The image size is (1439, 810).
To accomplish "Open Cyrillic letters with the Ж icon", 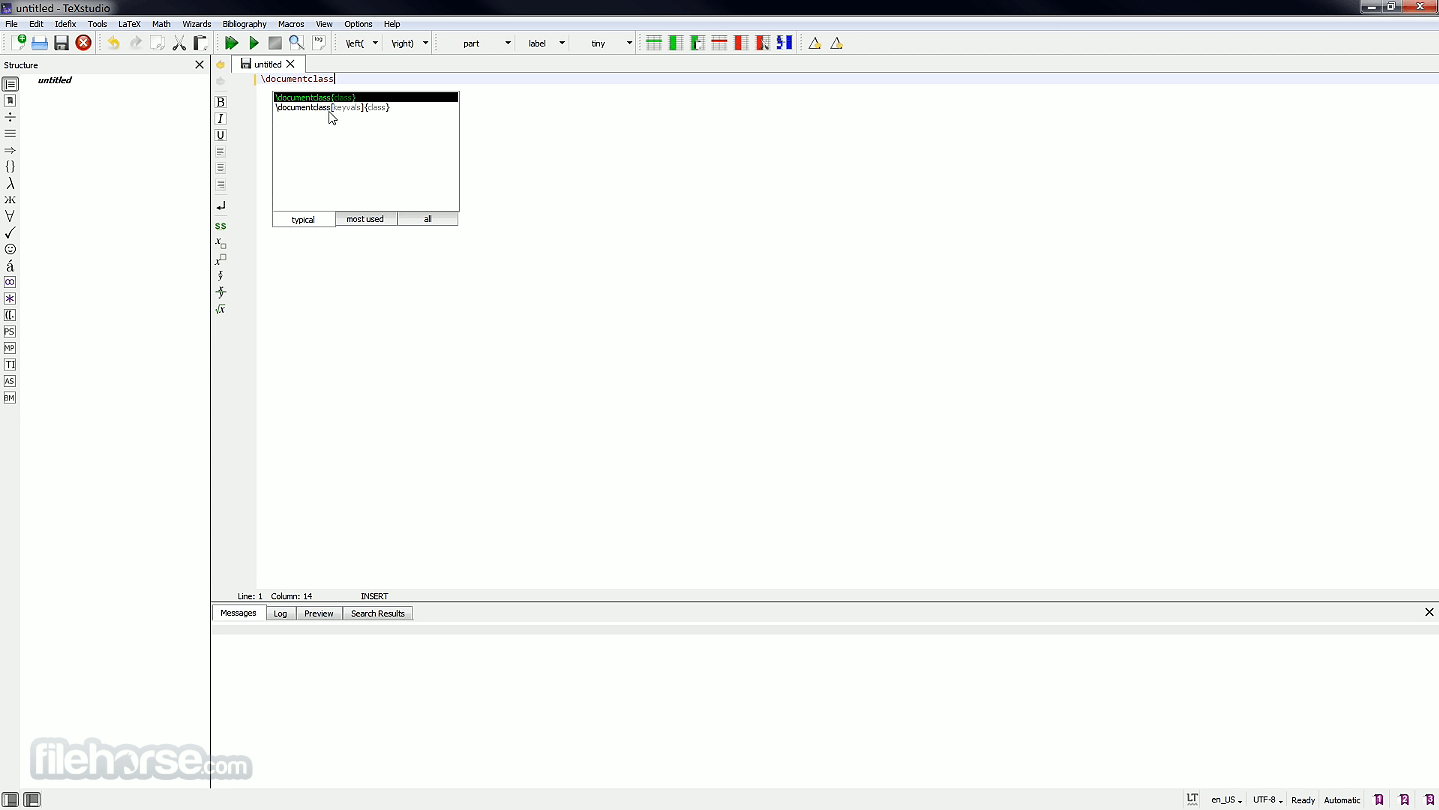I will pyautogui.click(x=10, y=200).
